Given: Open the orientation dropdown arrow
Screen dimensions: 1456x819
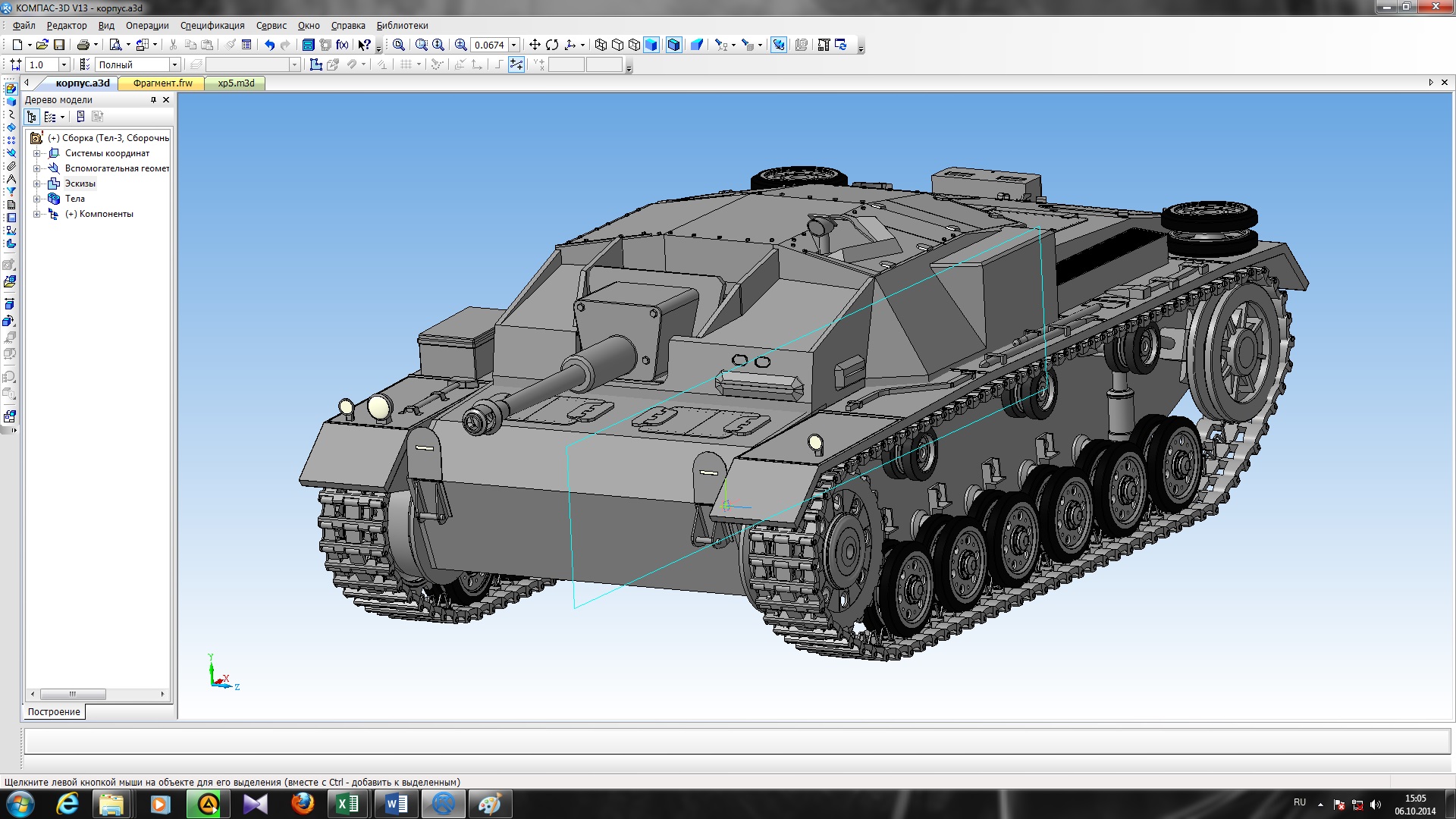Looking at the screenshot, I should [x=582, y=45].
